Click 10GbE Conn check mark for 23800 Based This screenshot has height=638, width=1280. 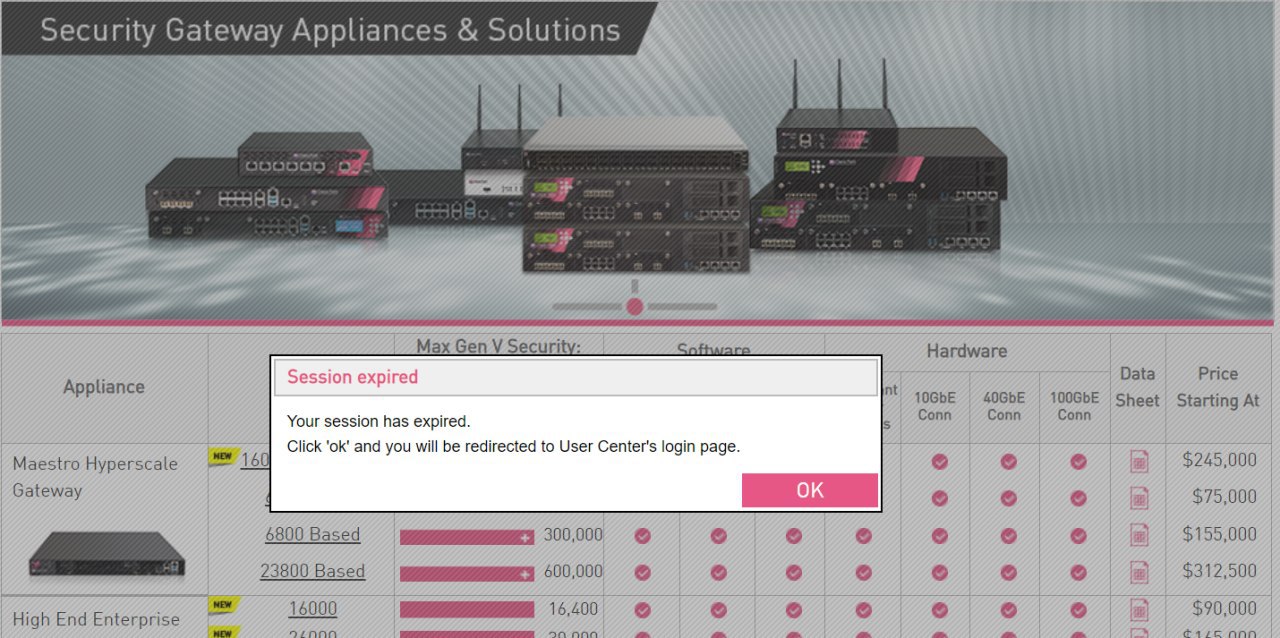tap(939, 573)
